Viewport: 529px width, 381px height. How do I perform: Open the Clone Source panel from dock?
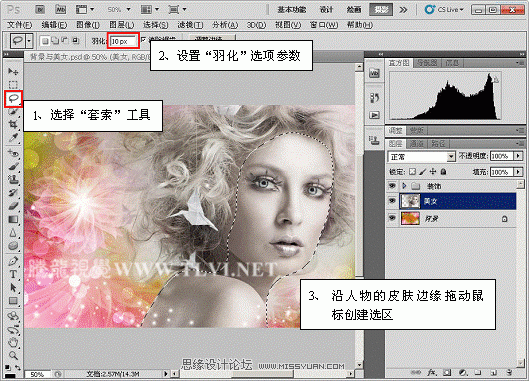374,140
